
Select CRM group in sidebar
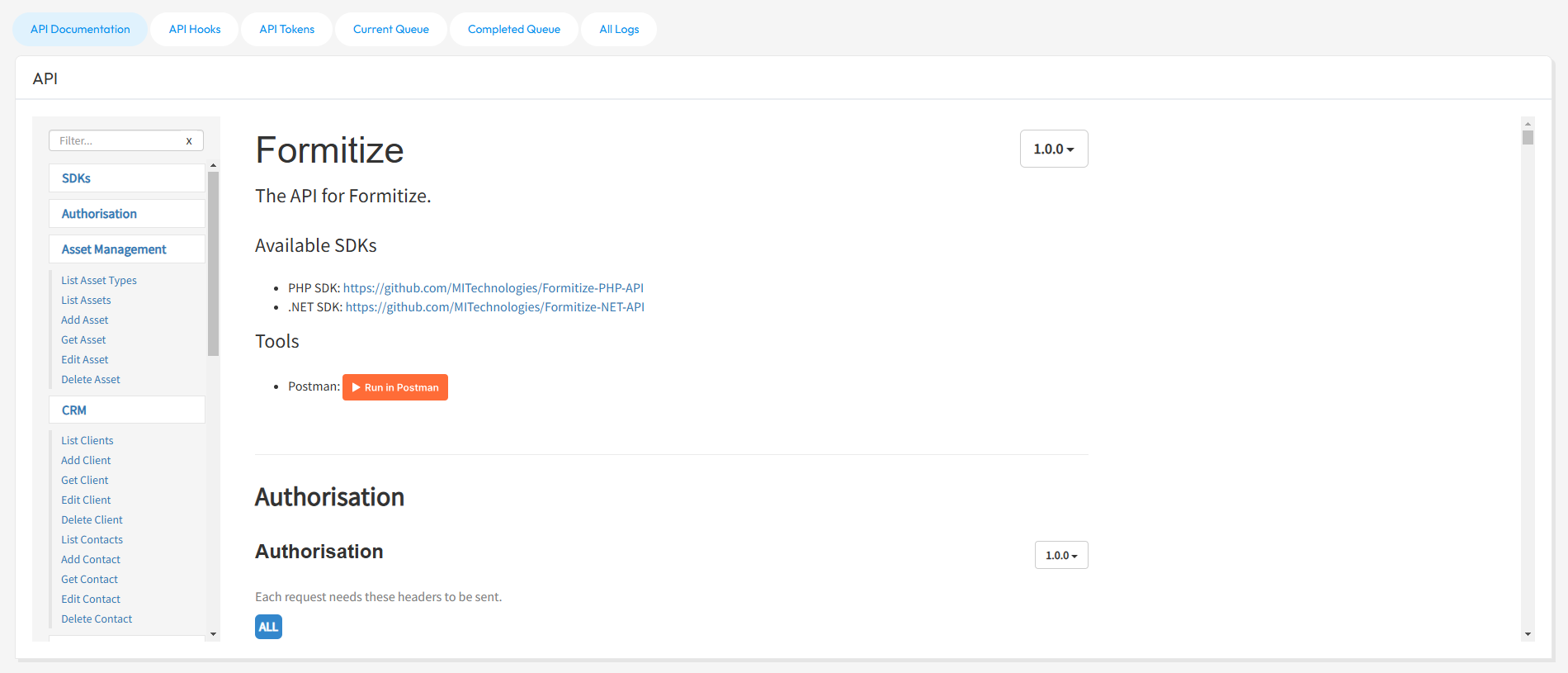point(127,410)
